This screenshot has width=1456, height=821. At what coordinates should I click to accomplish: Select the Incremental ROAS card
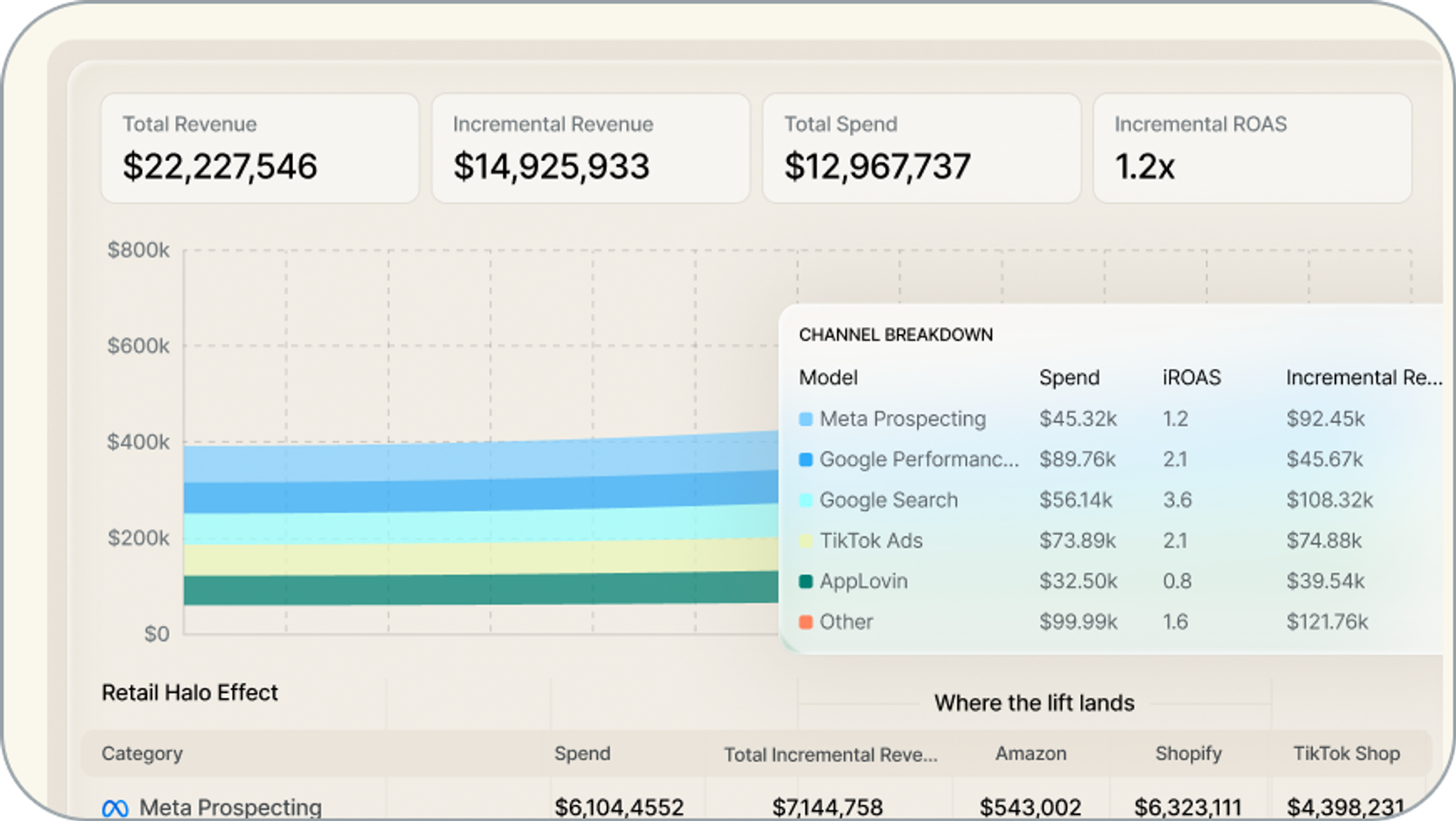[1252, 148]
